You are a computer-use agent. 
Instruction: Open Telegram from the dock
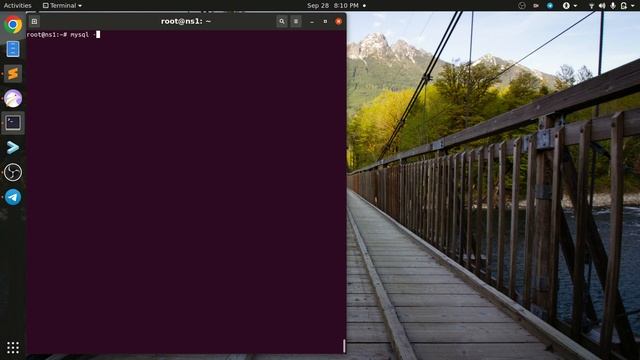tap(13, 197)
